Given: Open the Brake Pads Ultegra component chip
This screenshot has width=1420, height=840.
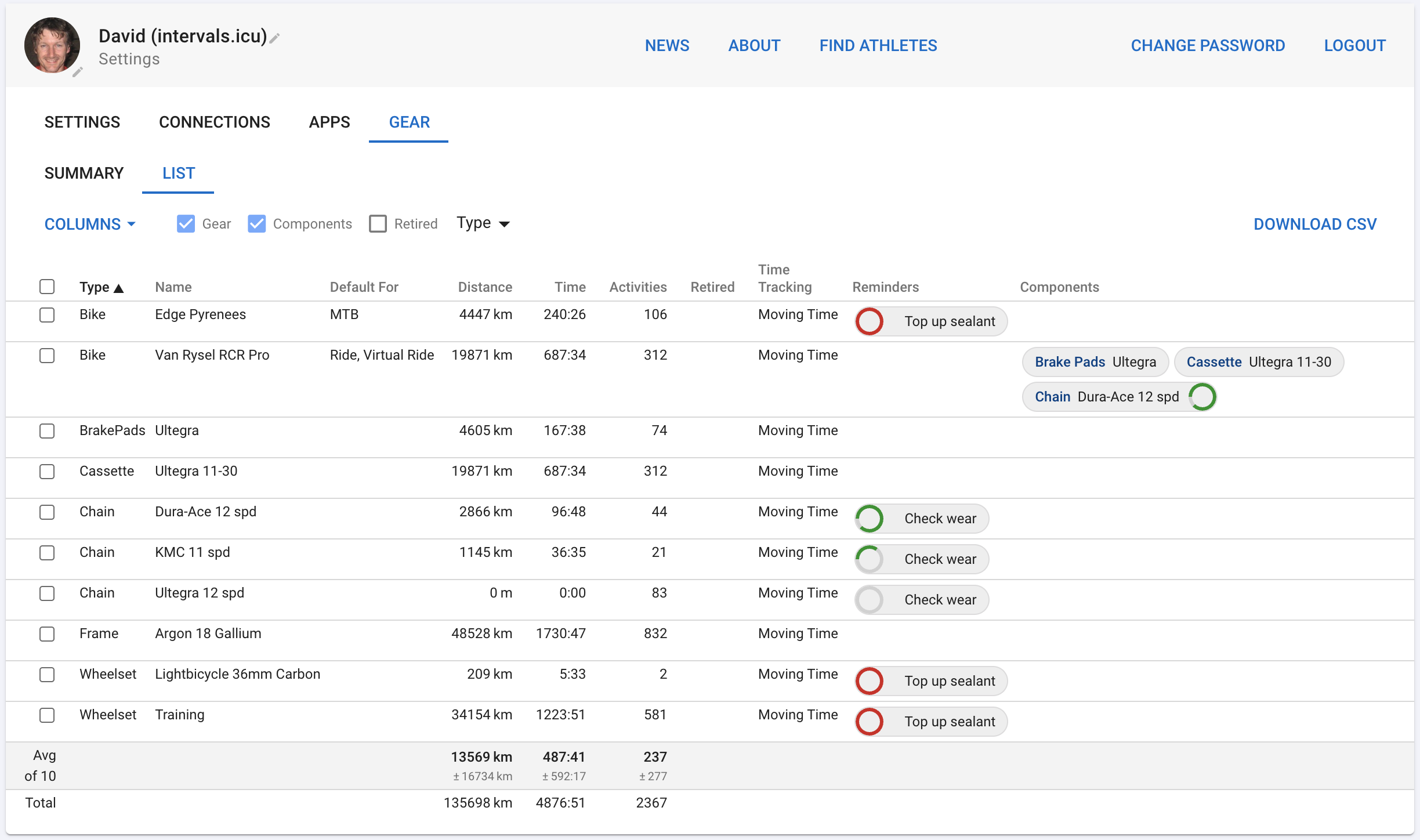Looking at the screenshot, I should tap(1095, 362).
